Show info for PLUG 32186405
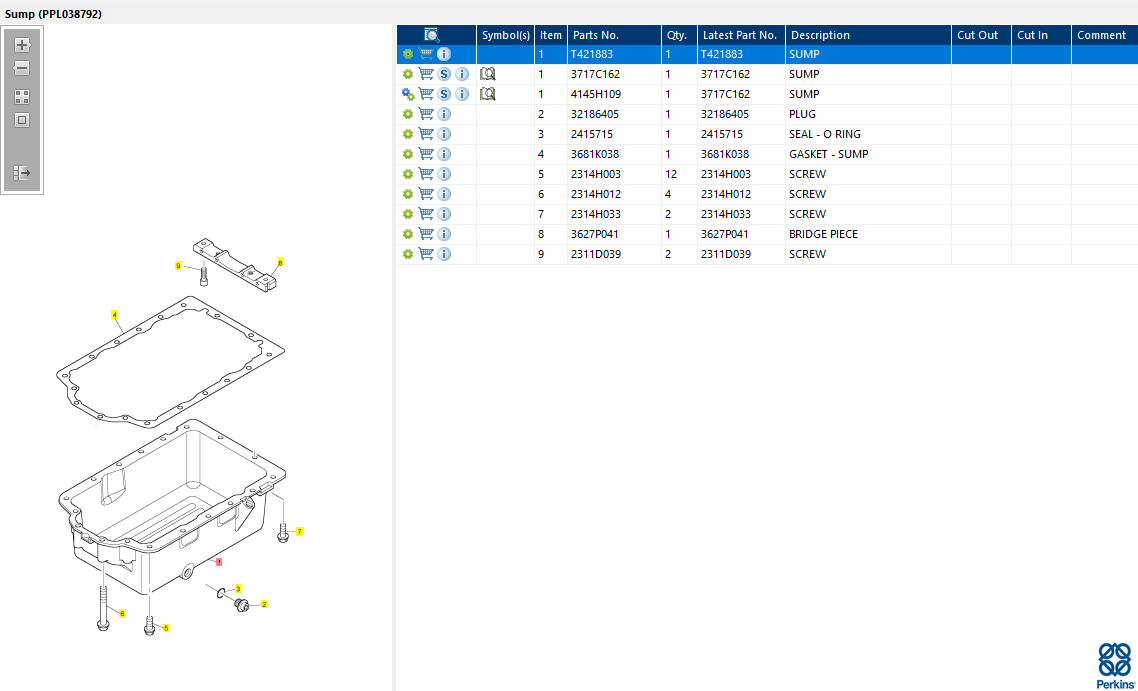Image resolution: width=1138 pixels, height=691 pixels. tap(444, 114)
